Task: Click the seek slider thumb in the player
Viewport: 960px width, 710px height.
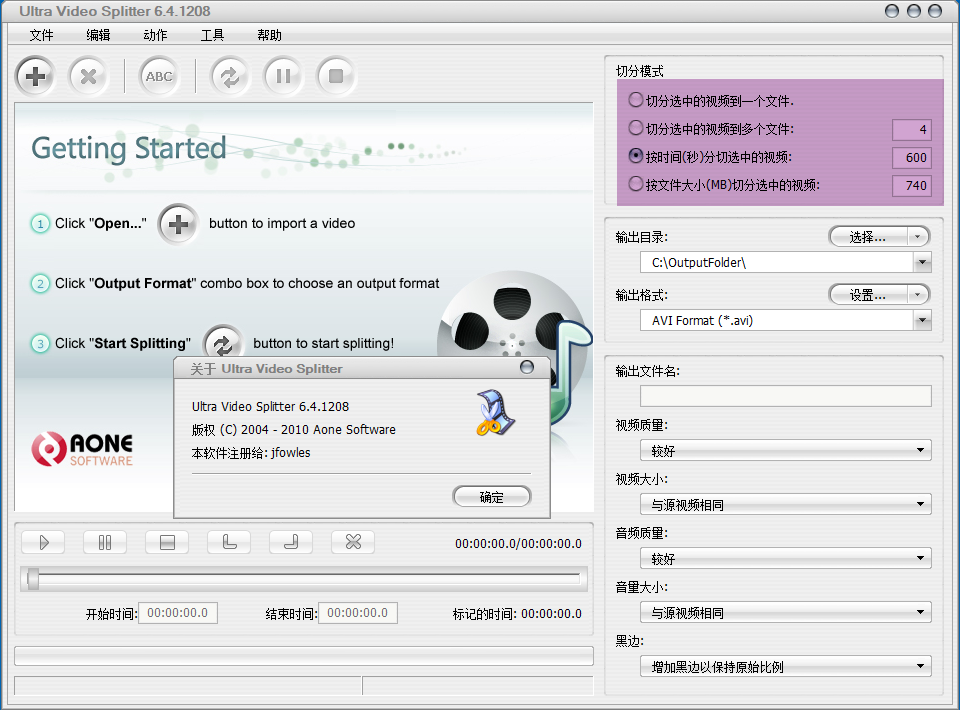Action: (33, 578)
